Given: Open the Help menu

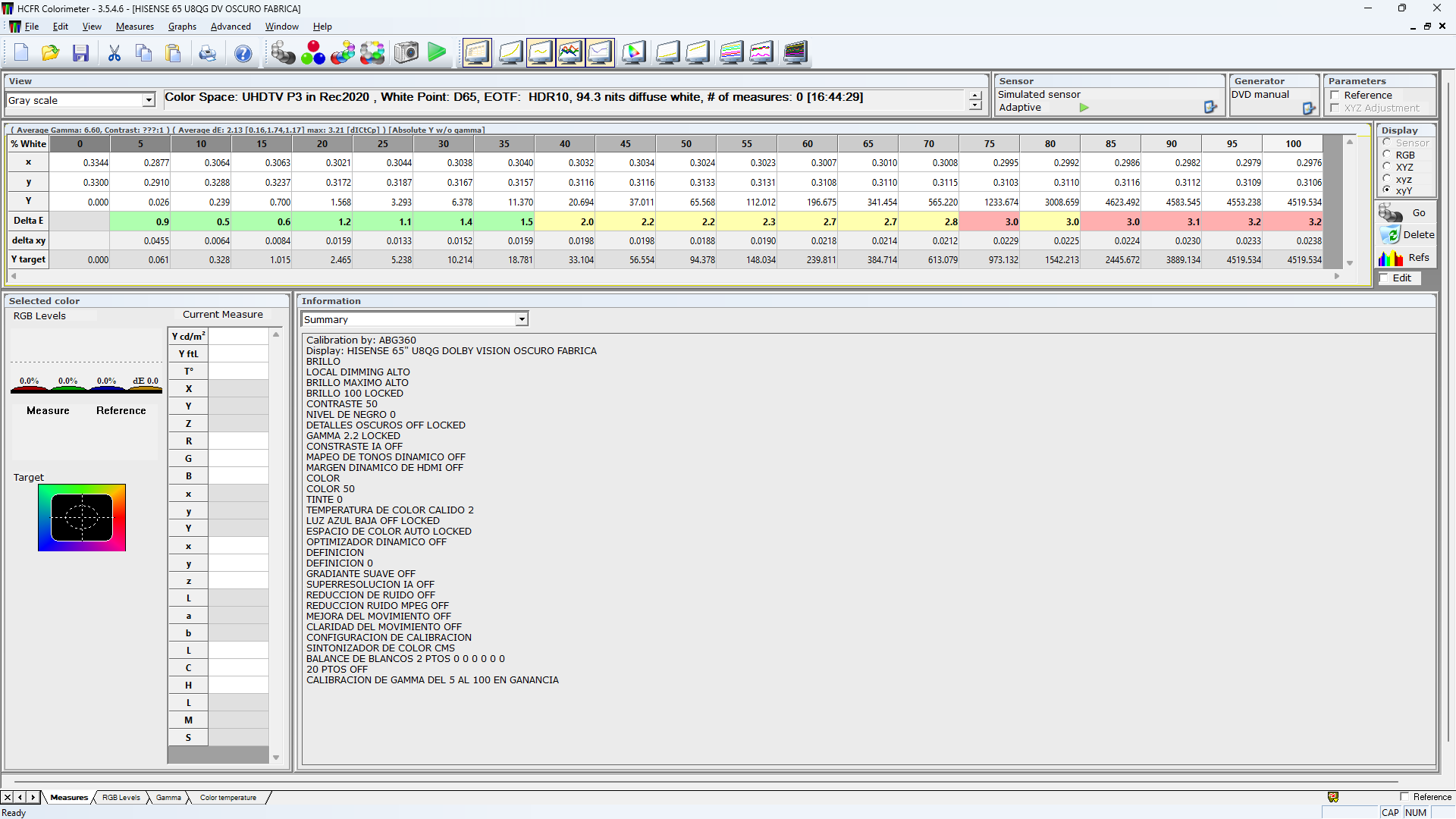Looking at the screenshot, I should (x=322, y=26).
